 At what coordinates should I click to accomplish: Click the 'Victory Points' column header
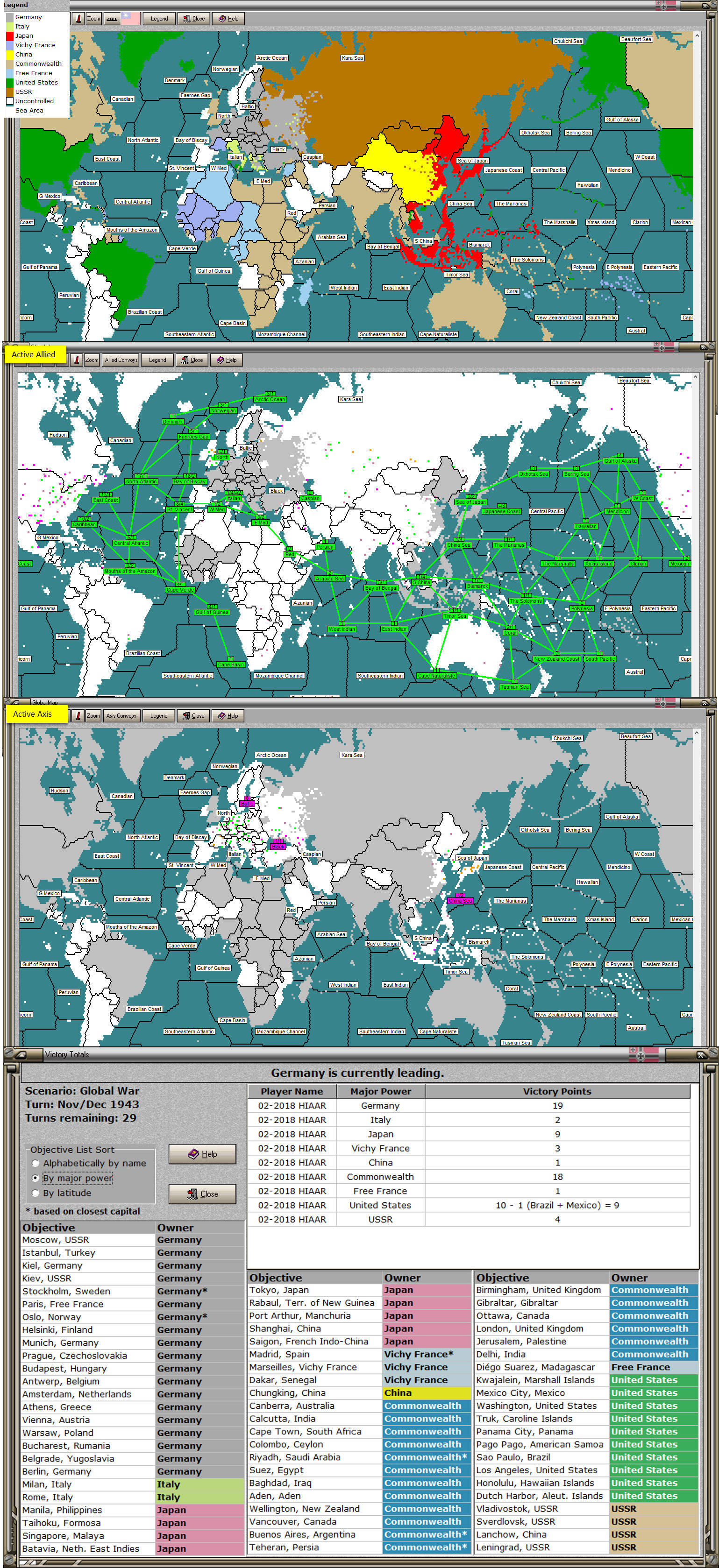[557, 1091]
